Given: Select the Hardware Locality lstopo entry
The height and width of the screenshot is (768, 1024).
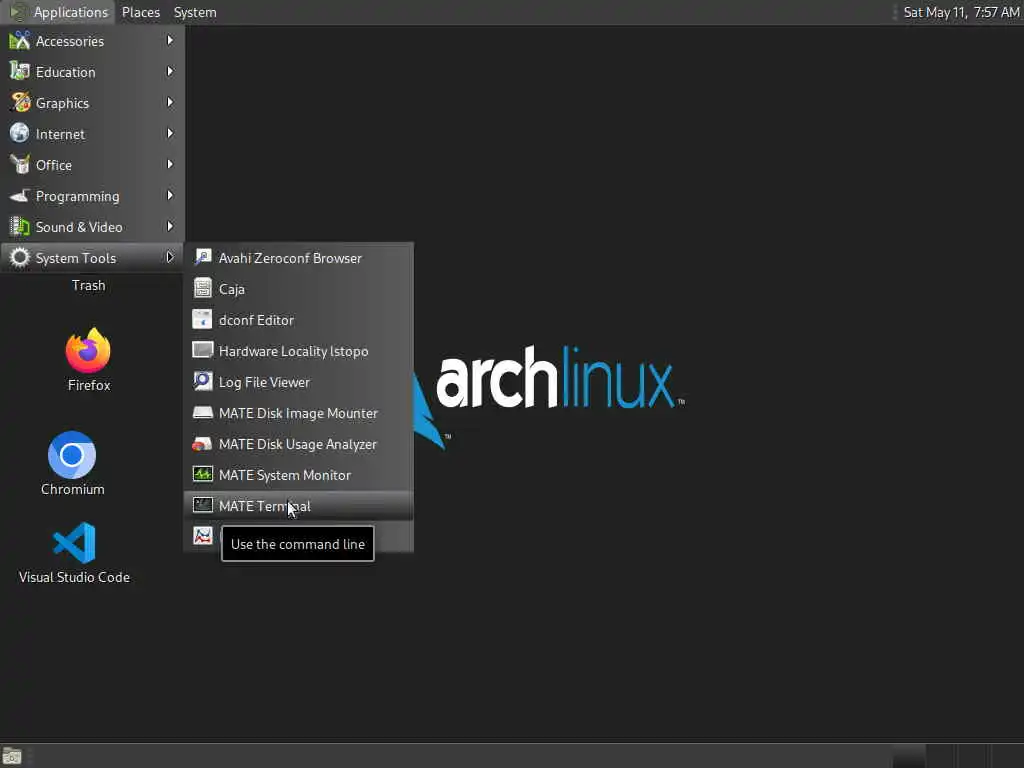Looking at the screenshot, I should point(299,350).
